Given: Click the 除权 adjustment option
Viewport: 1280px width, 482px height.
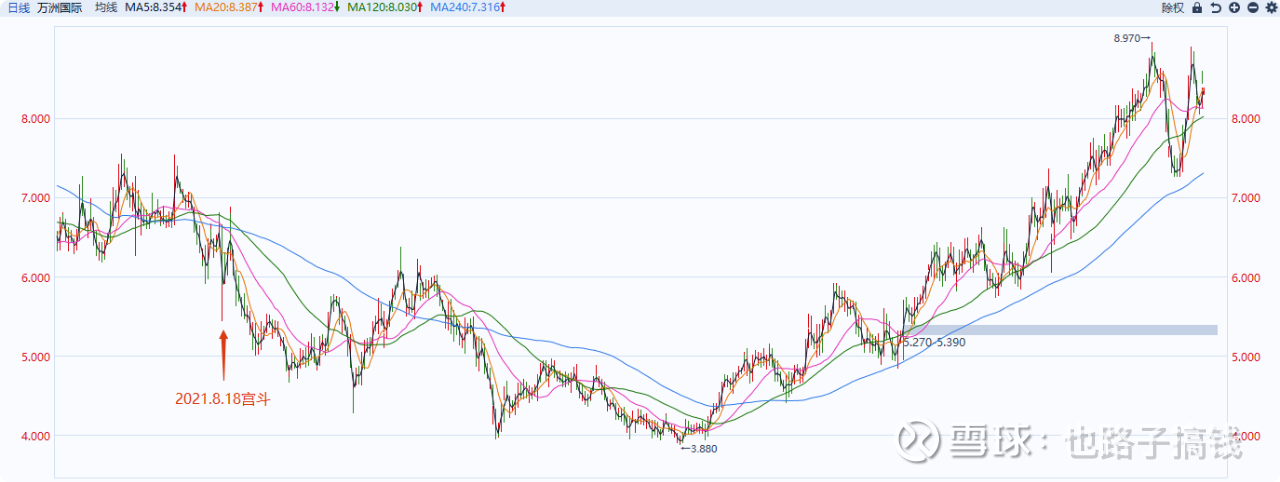Looking at the screenshot, I should [1172, 7].
